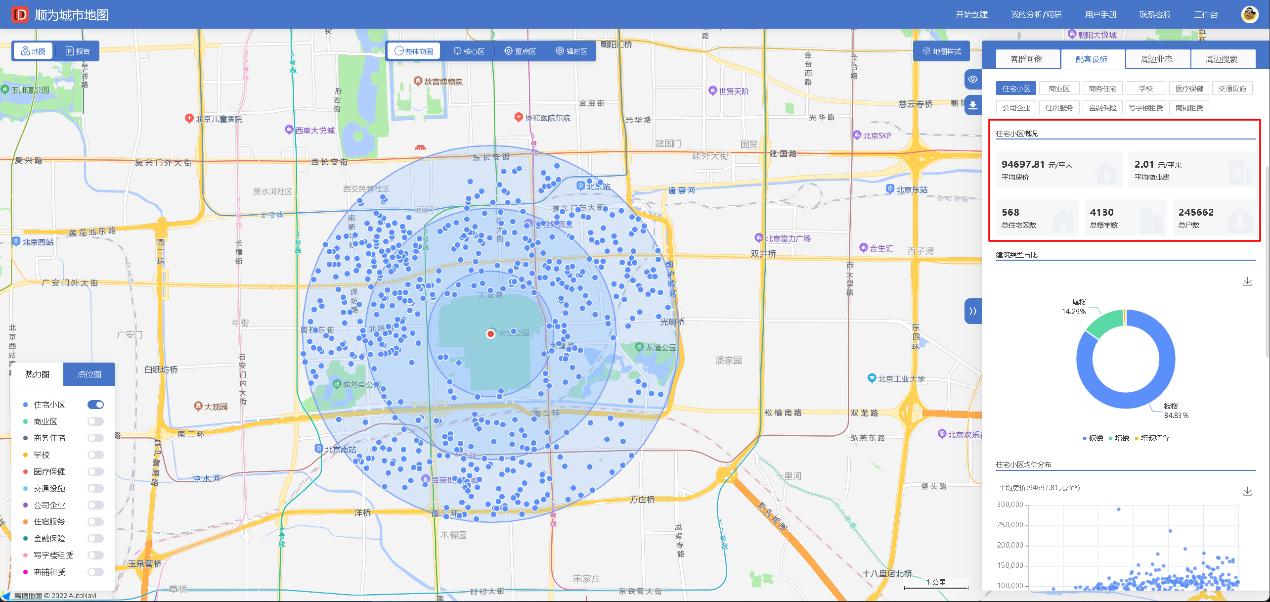Click 玉渊潭公园 poi icon
Image resolution: width=1270 pixels, height=602 pixels.
(4, 90)
